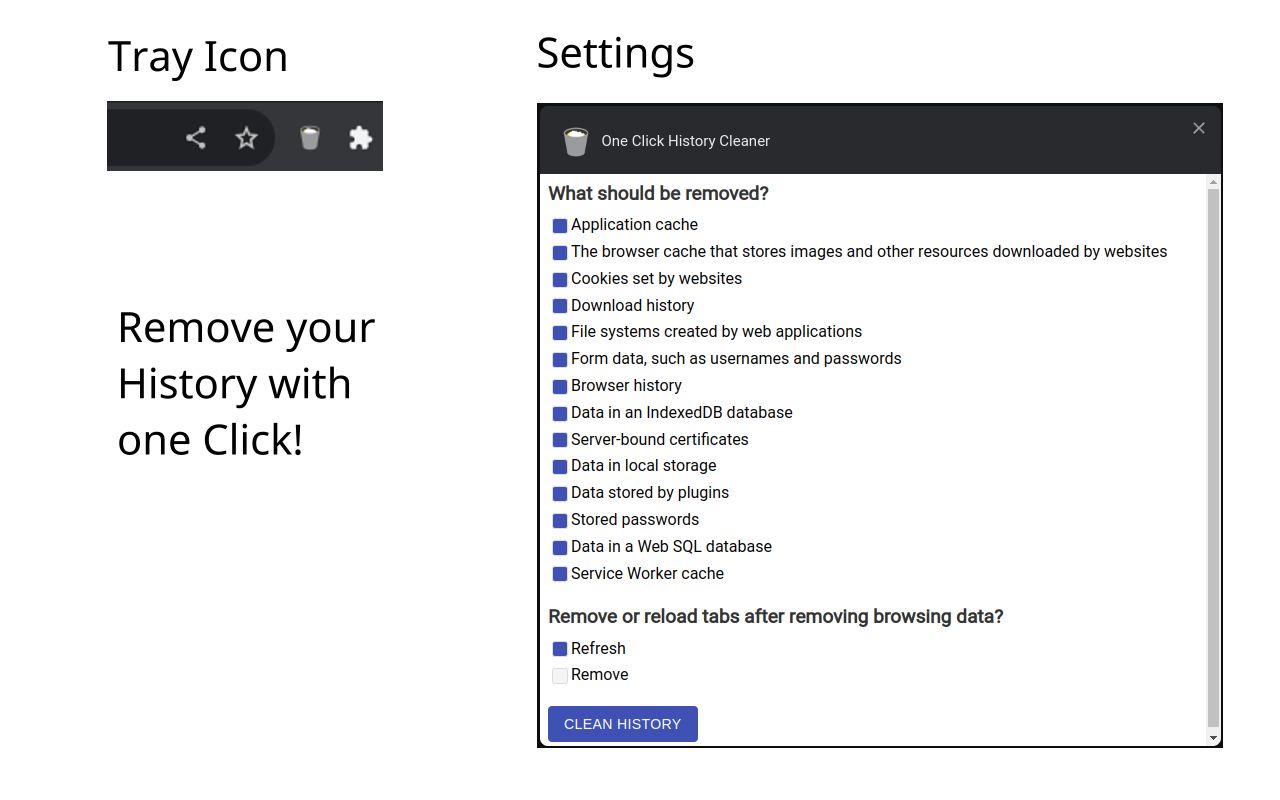Click the scrollbar down arrow
The width and height of the screenshot is (1280, 800).
coord(1212,737)
